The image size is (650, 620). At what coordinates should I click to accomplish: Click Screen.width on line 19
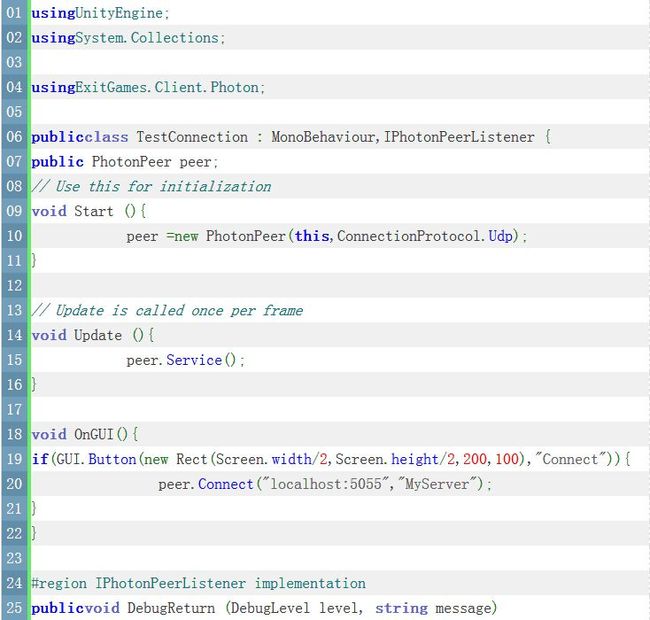264,459
